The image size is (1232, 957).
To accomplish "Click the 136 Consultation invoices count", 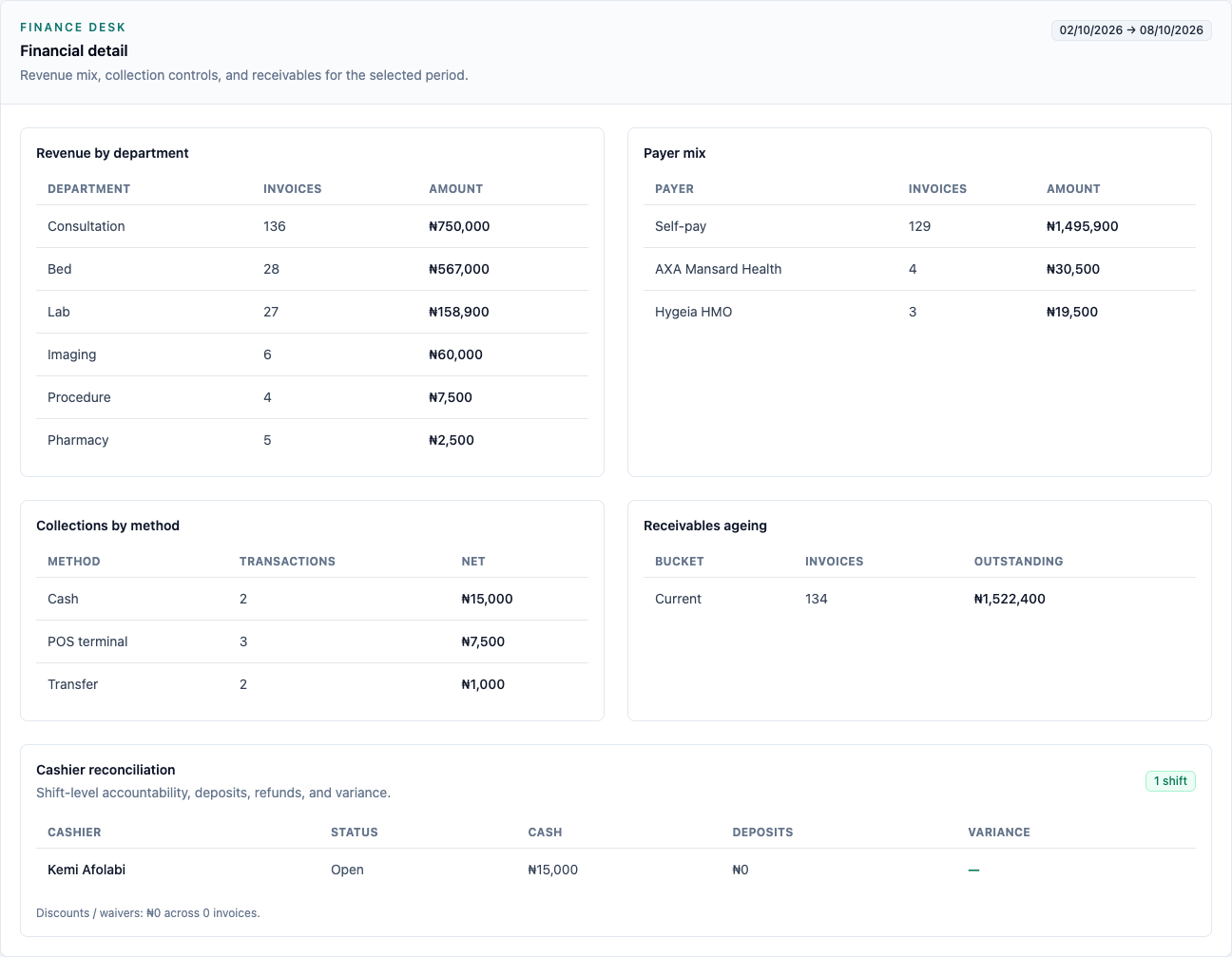I will (x=275, y=226).
